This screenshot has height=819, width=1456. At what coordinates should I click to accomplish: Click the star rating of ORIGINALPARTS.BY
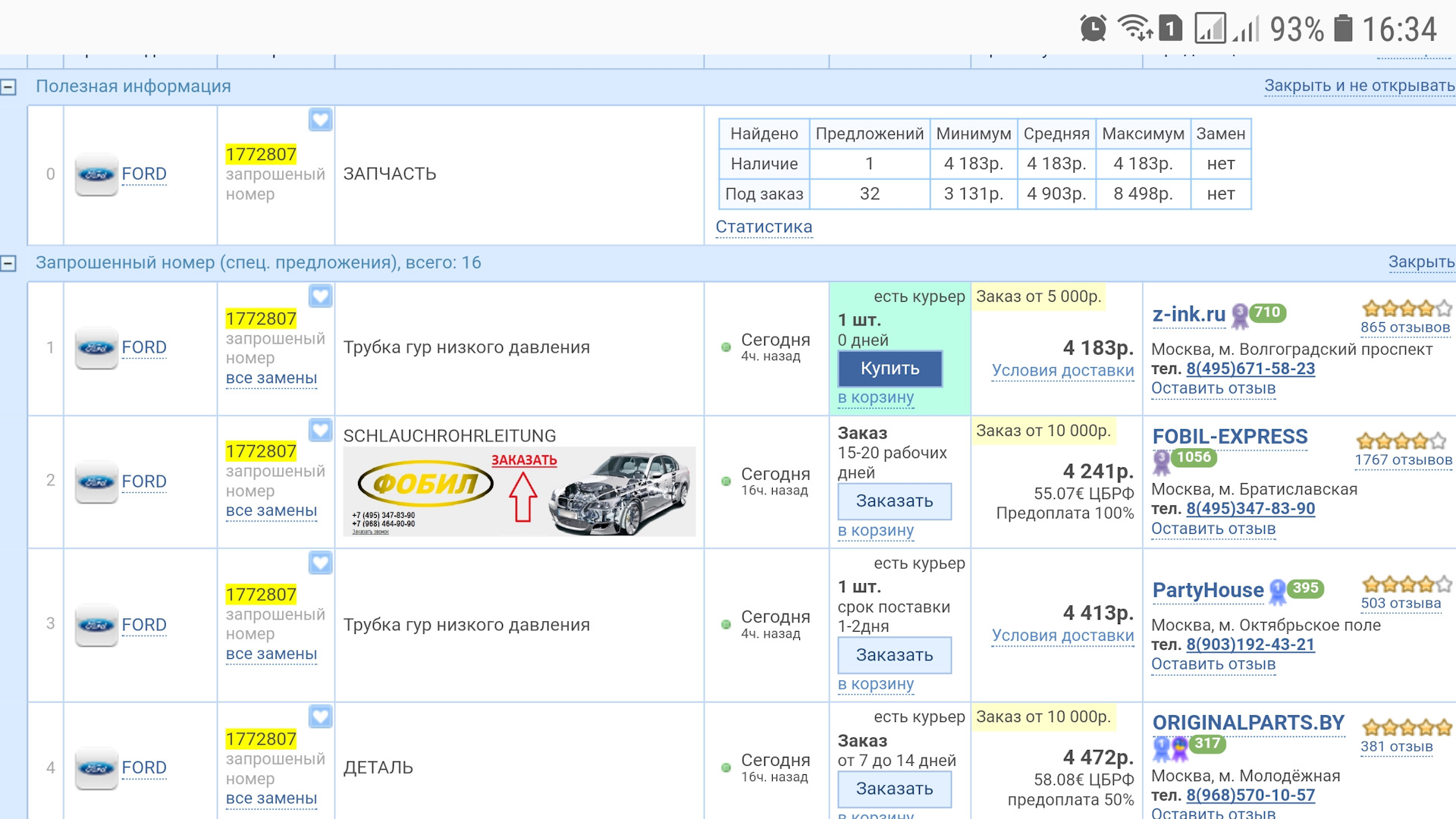1406,728
